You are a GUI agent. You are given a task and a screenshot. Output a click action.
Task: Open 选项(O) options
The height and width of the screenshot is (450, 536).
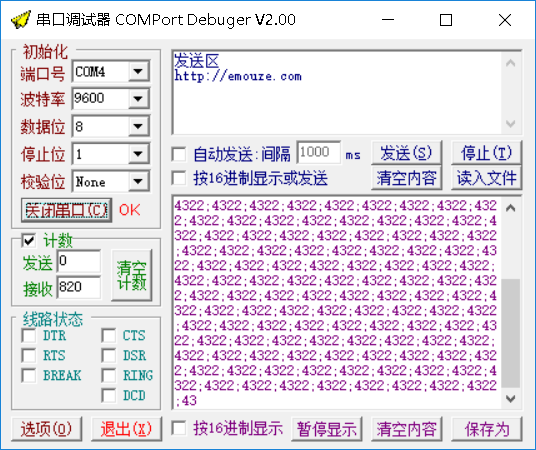[46, 429]
